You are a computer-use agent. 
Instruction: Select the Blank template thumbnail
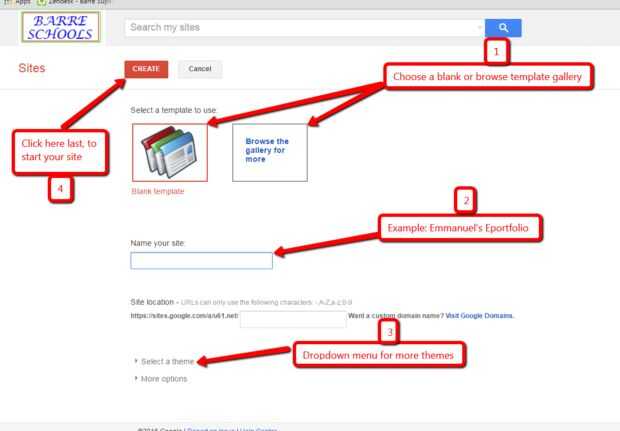click(x=170, y=153)
